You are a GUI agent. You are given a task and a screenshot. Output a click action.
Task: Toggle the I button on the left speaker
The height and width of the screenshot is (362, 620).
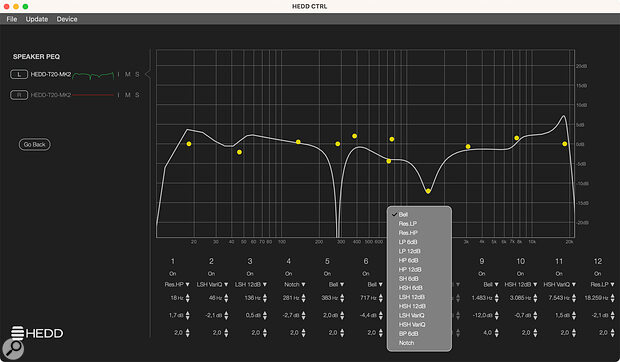(118, 74)
